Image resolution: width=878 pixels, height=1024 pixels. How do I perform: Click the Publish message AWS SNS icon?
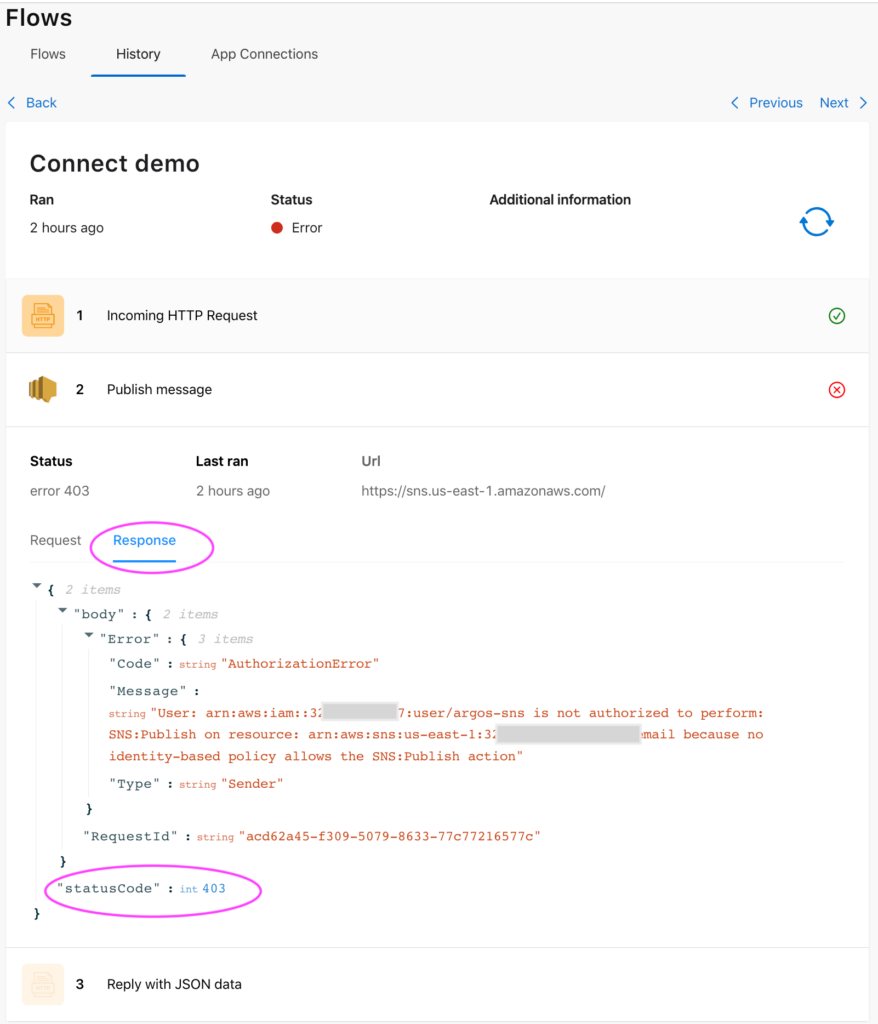click(x=43, y=390)
